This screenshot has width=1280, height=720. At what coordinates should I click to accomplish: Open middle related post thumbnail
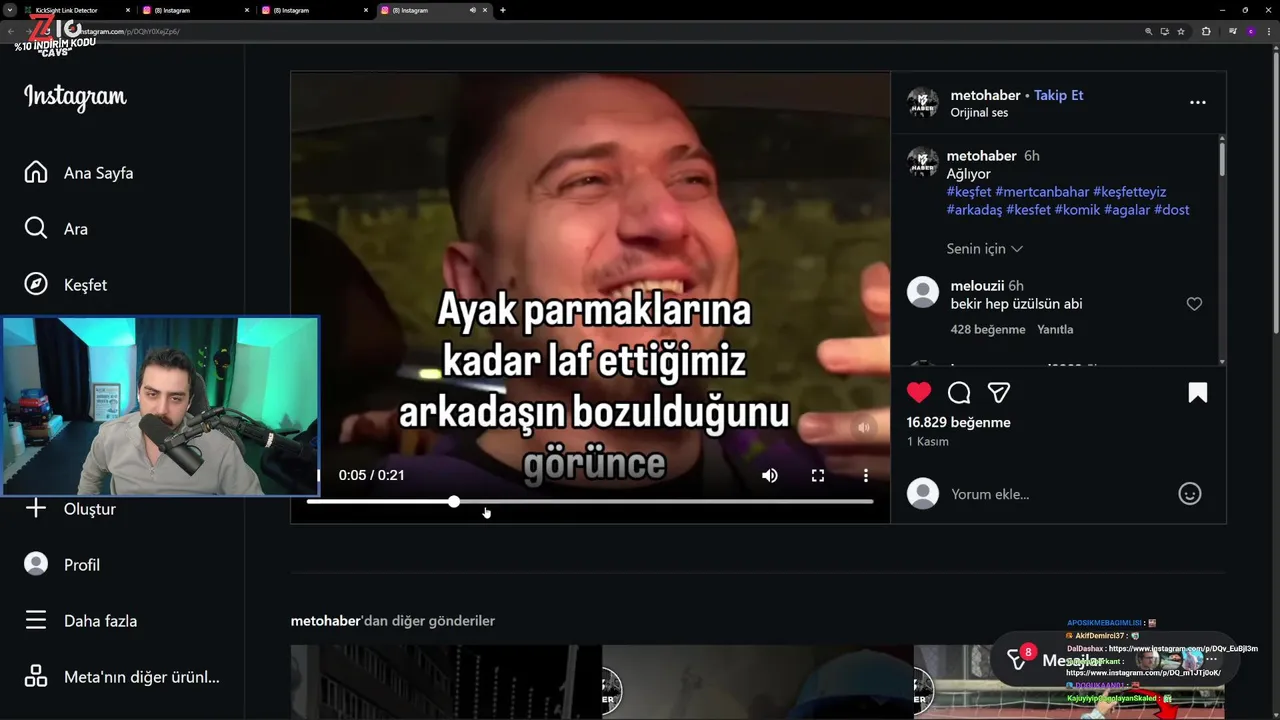click(x=758, y=682)
